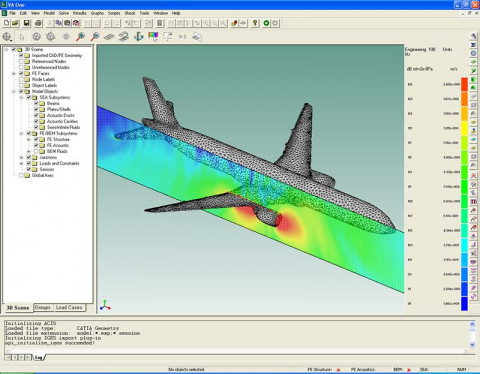This screenshot has height=374, width=480.
Task: Enable the Global Axes checkbox
Action: coord(21,175)
